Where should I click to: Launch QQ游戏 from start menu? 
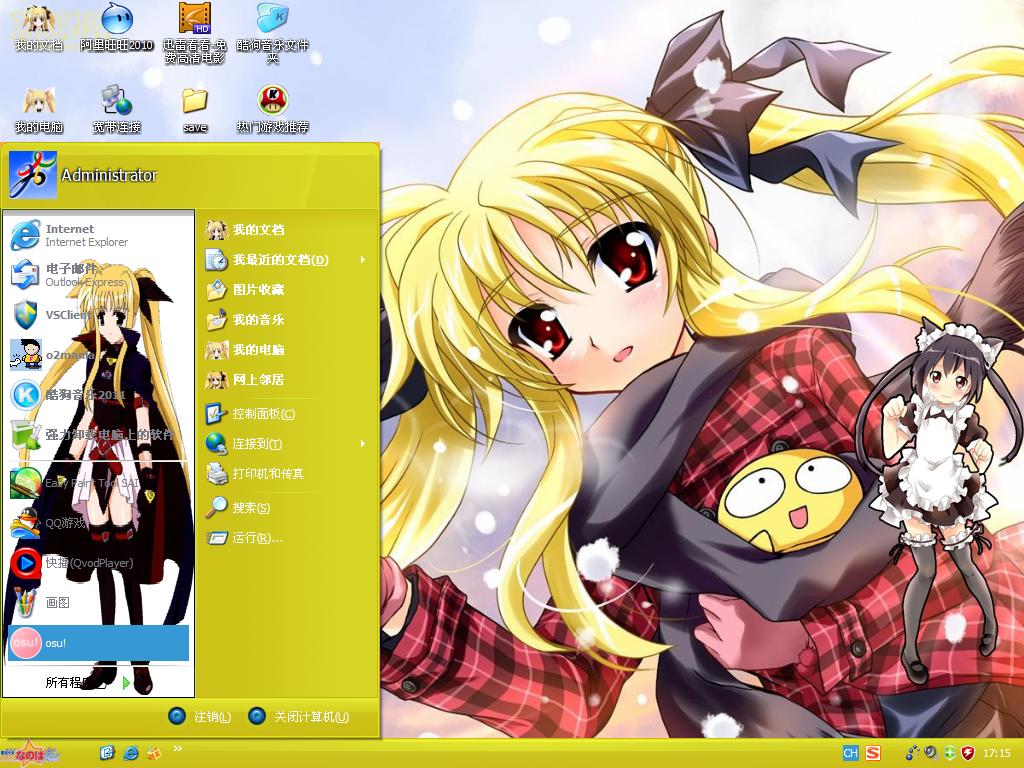(x=98, y=523)
